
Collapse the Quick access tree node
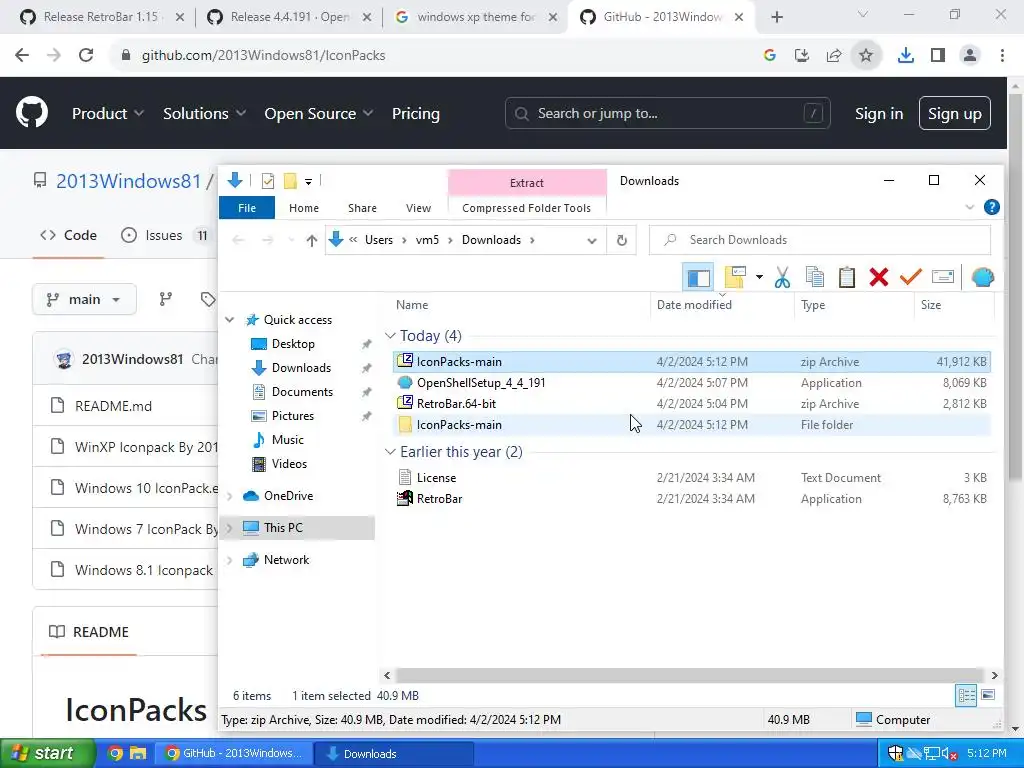(229, 320)
